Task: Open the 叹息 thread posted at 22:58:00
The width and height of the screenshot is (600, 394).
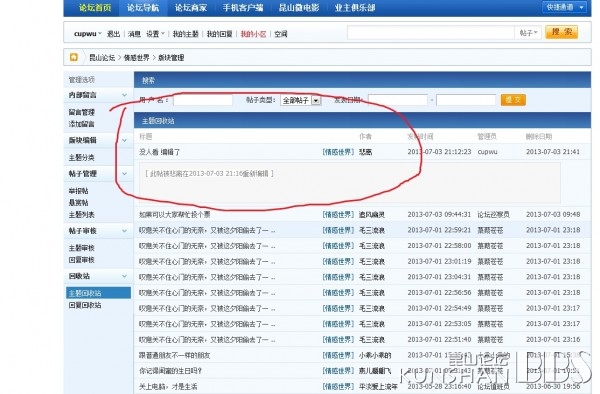Action: pos(207,246)
